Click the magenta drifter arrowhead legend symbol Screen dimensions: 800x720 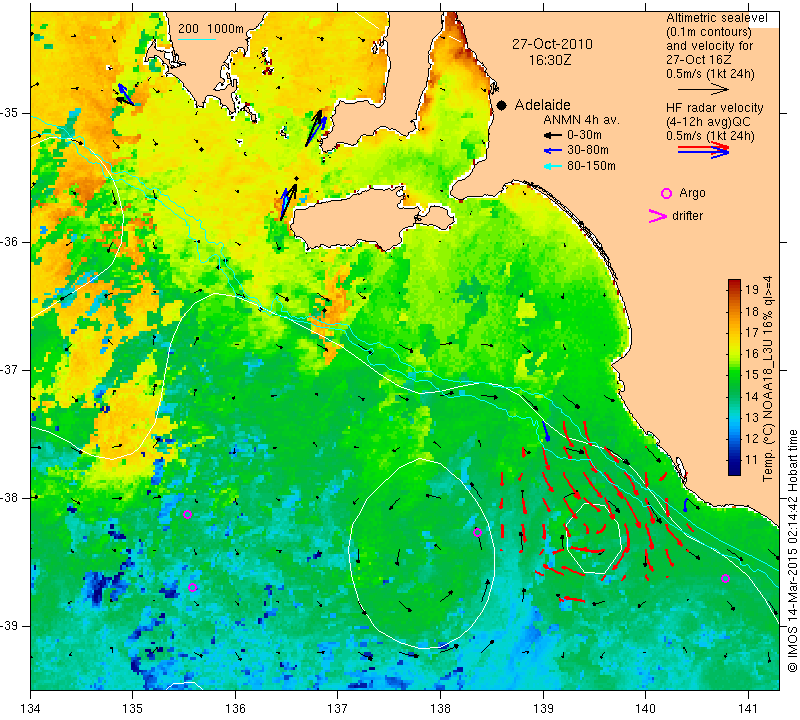[x=658, y=216]
